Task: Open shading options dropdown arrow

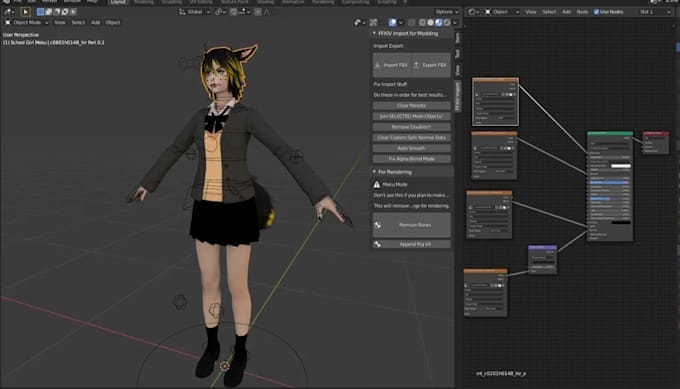Action: 455,23
